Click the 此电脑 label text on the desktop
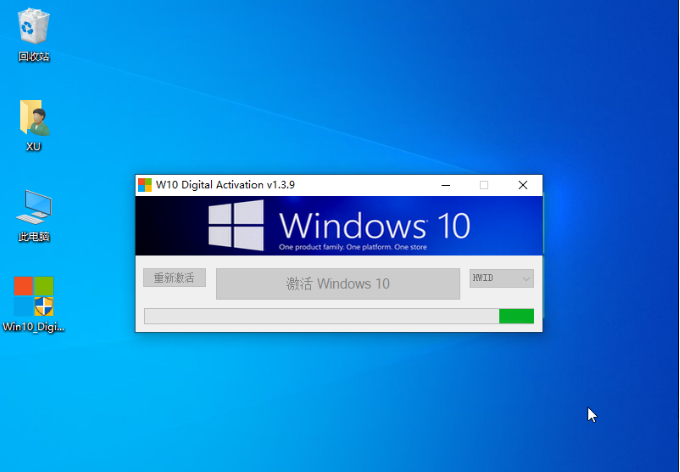This screenshot has width=680, height=472. coord(34,237)
